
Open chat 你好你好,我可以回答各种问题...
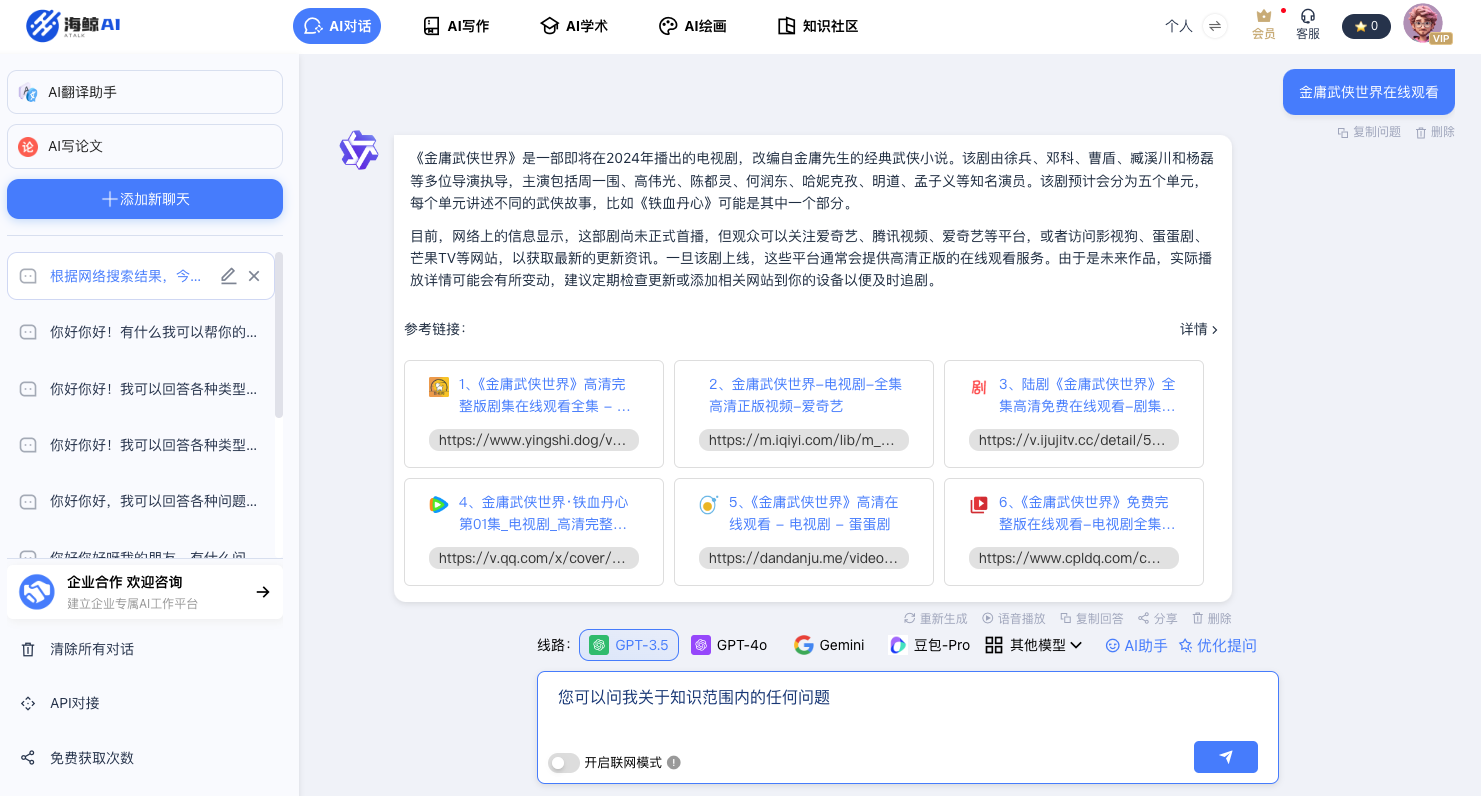(141, 501)
